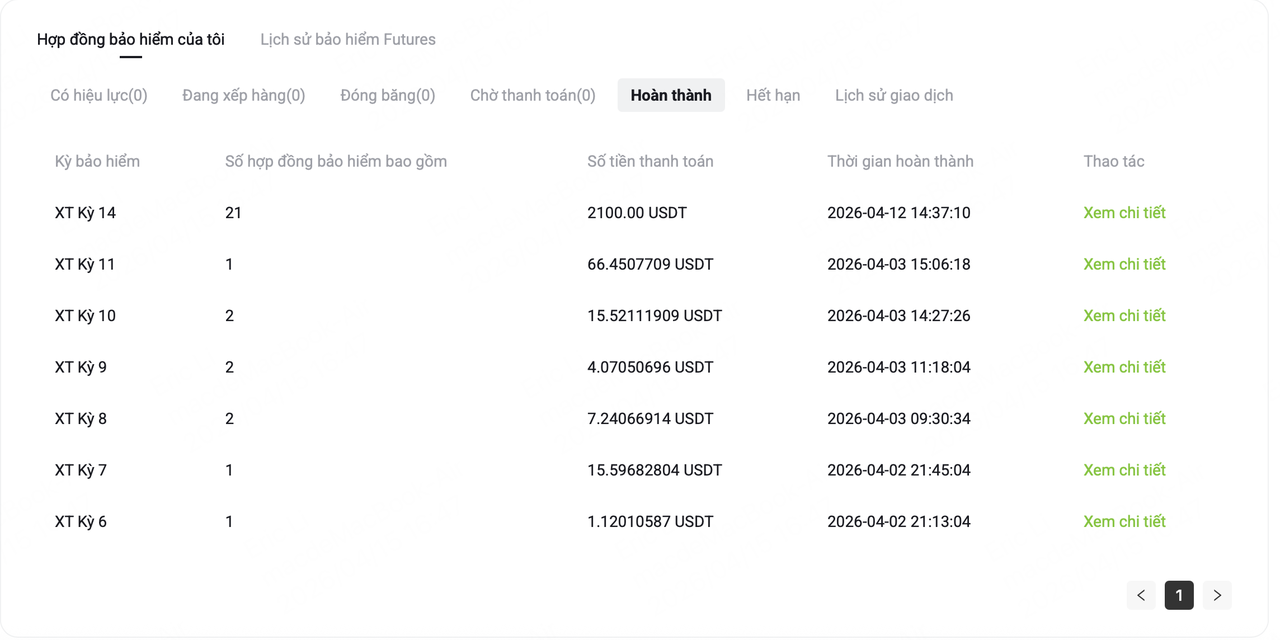Select the XT Kỳ 11 cell
This screenshot has height=640, width=1280.
pos(85,265)
